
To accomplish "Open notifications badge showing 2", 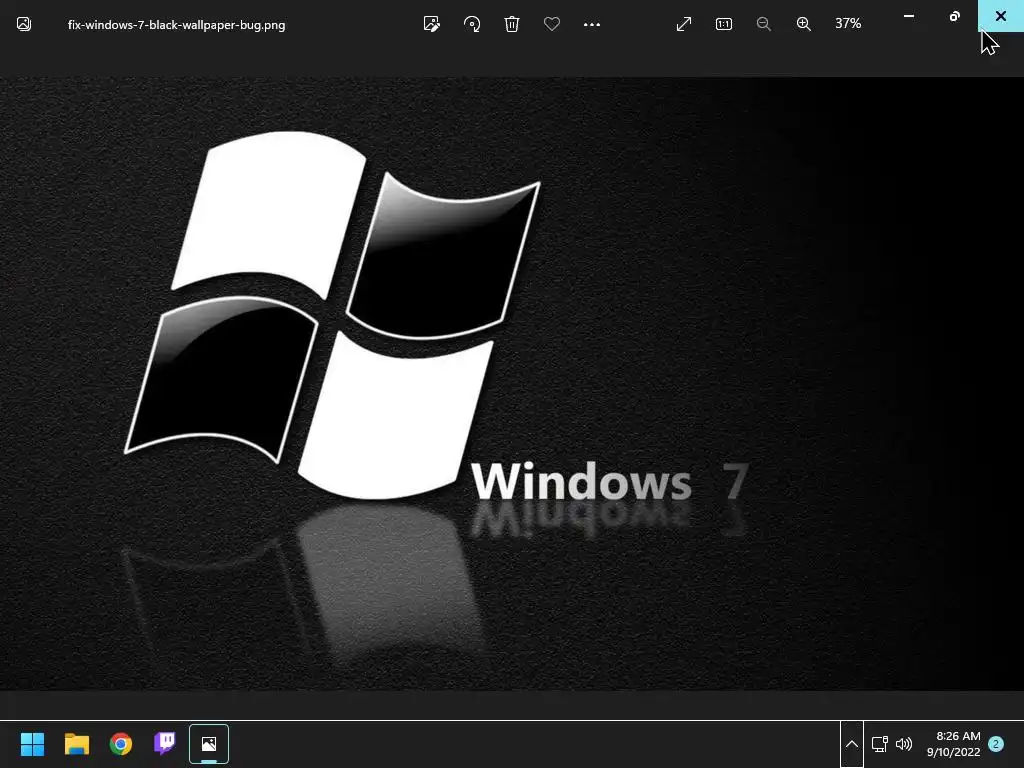I will pyautogui.click(x=996, y=744).
